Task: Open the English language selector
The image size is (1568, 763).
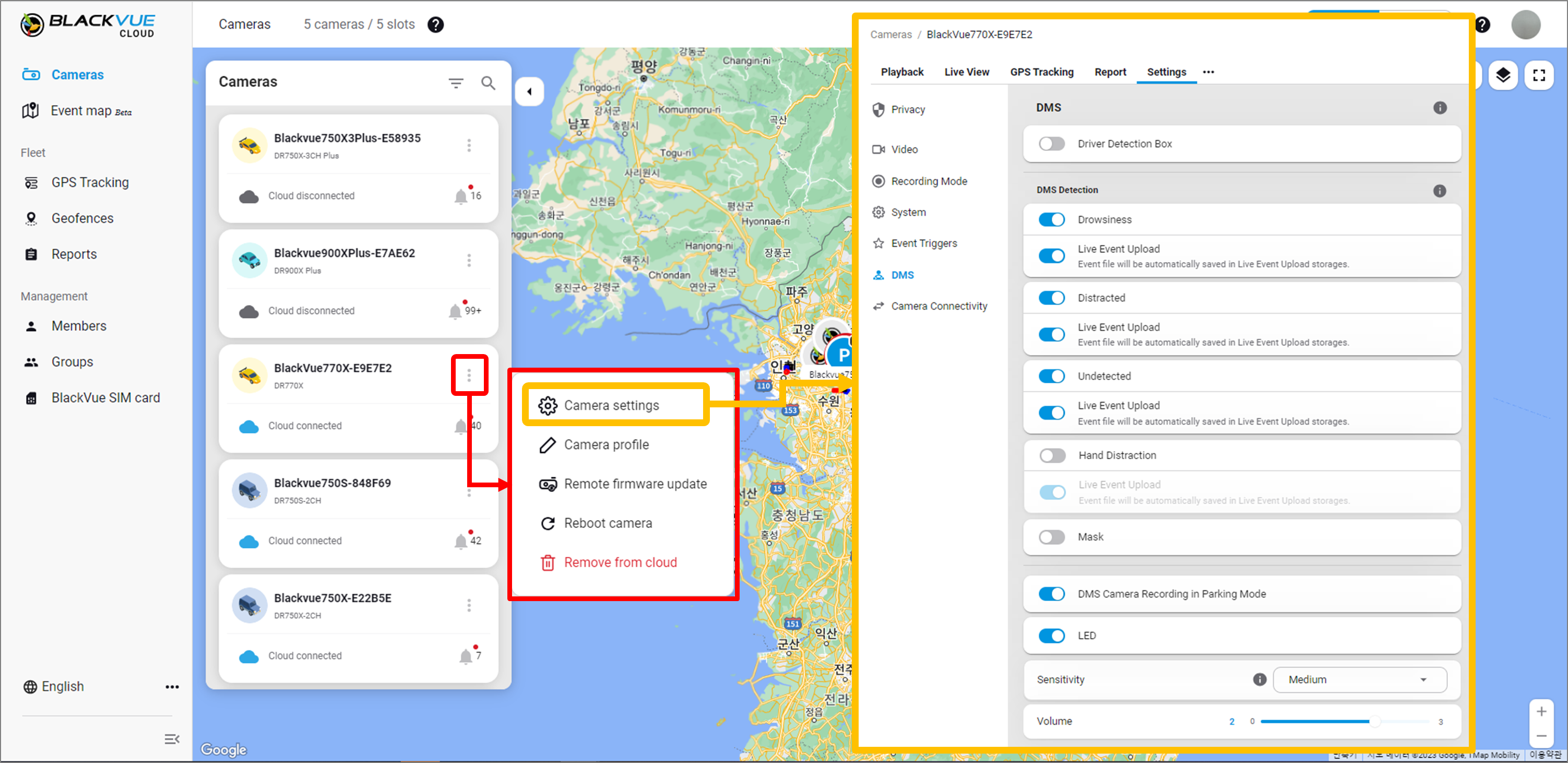Action: (x=54, y=687)
